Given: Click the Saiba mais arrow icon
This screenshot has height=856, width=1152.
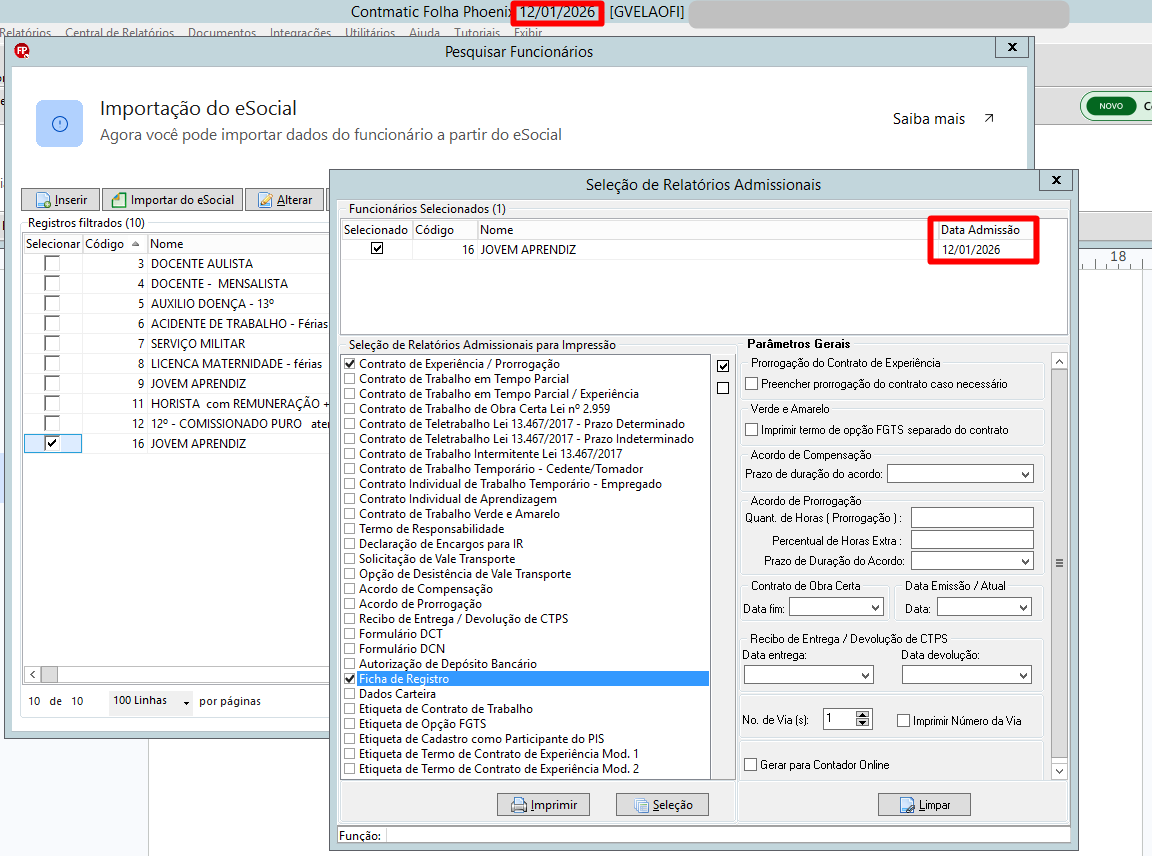Looking at the screenshot, I should pyautogui.click(x=989, y=118).
